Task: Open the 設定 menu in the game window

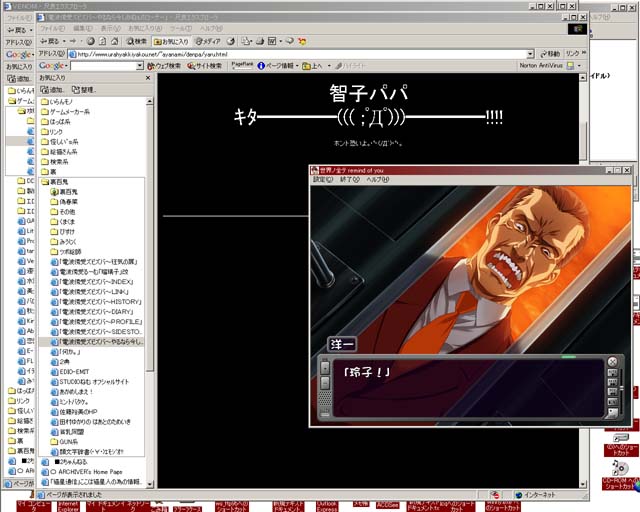Action: (x=323, y=180)
